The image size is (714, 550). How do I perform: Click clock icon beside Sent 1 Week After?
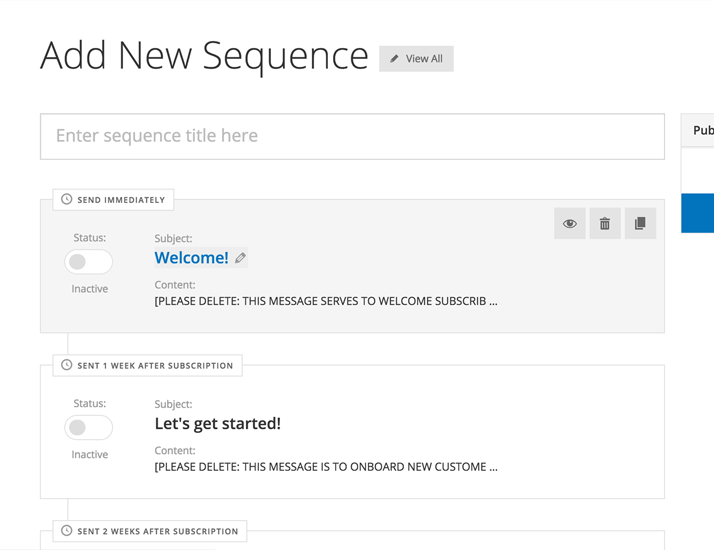tap(66, 365)
